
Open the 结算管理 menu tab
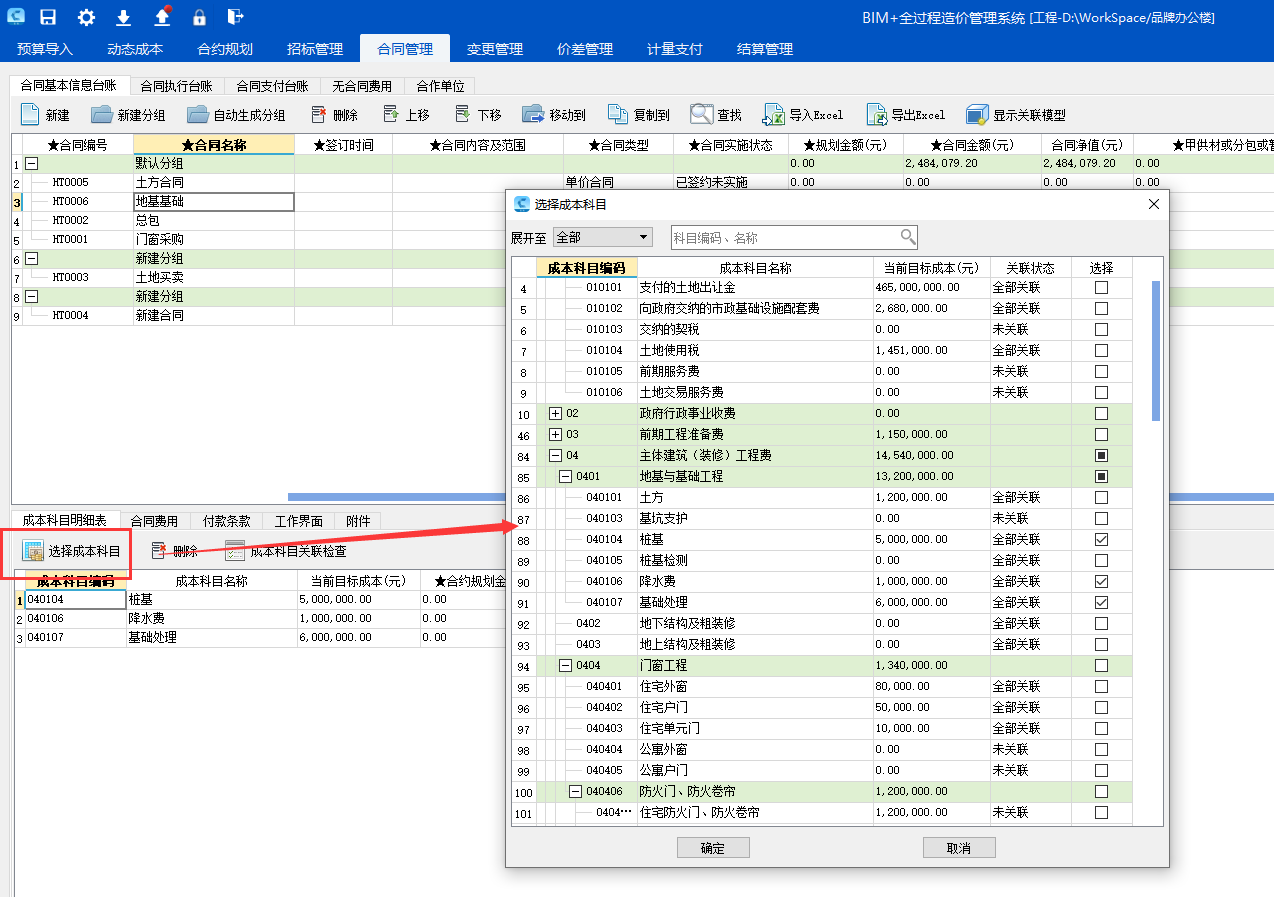(765, 49)
